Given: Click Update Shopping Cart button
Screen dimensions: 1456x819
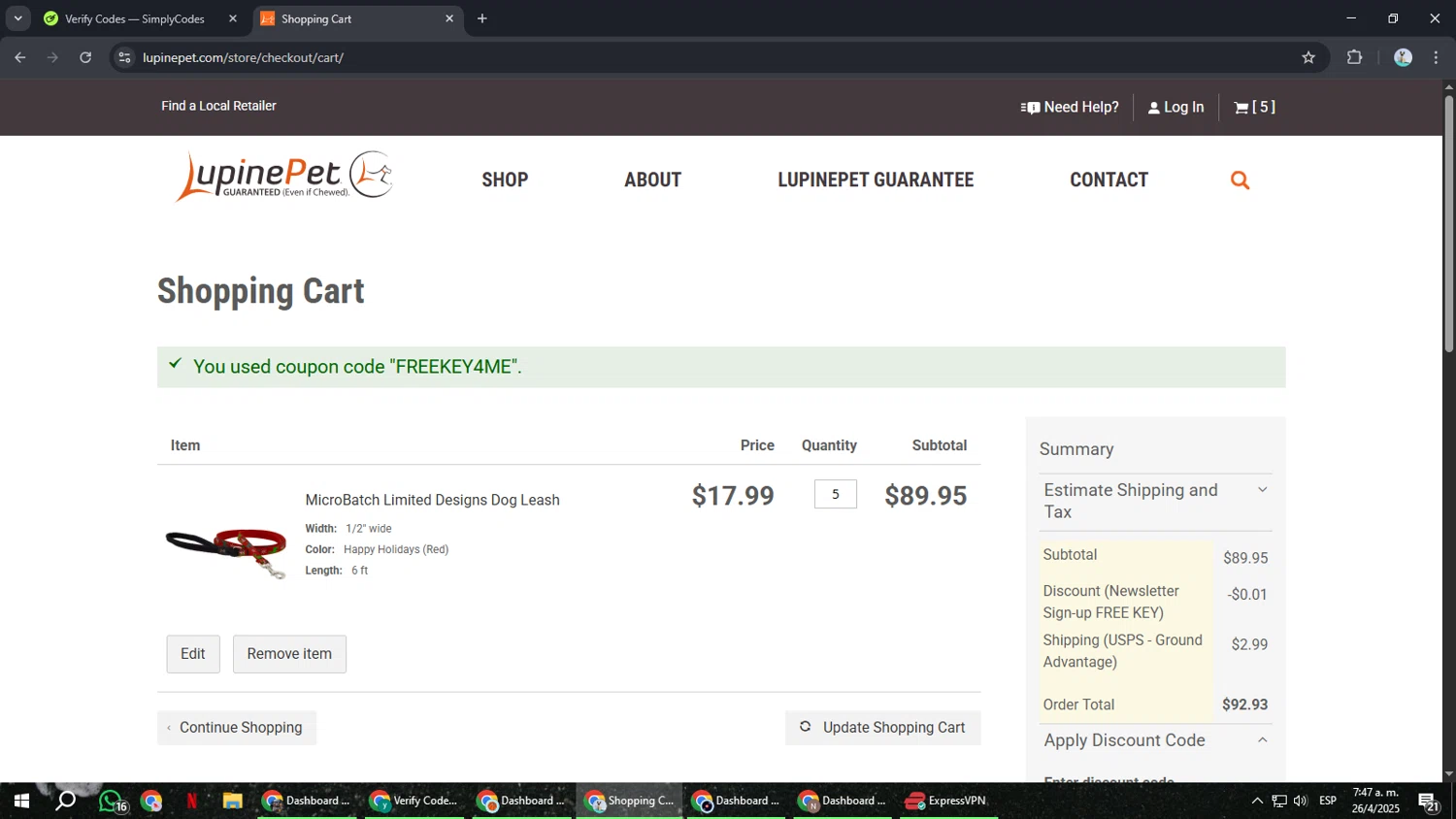Looking at the screenshot, I should coord(883,728).
